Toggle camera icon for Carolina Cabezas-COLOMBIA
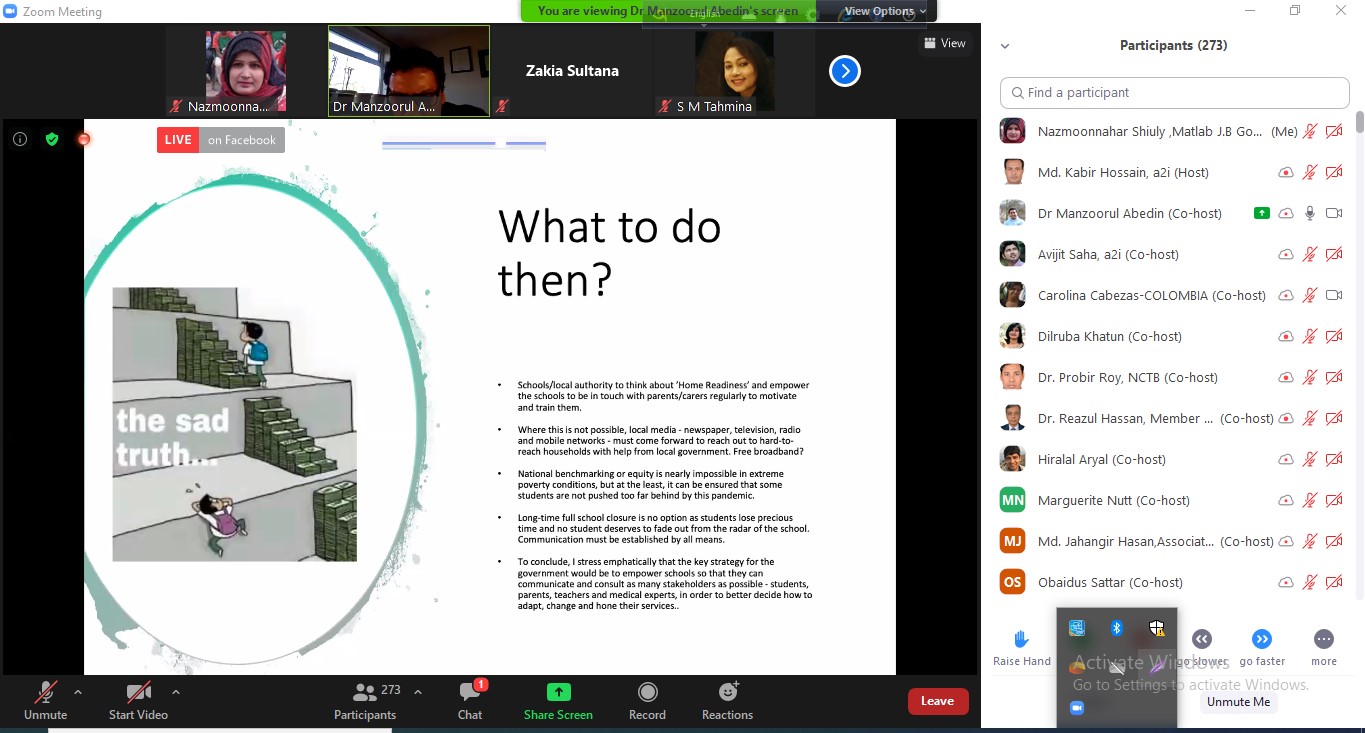 [1334, 295]
